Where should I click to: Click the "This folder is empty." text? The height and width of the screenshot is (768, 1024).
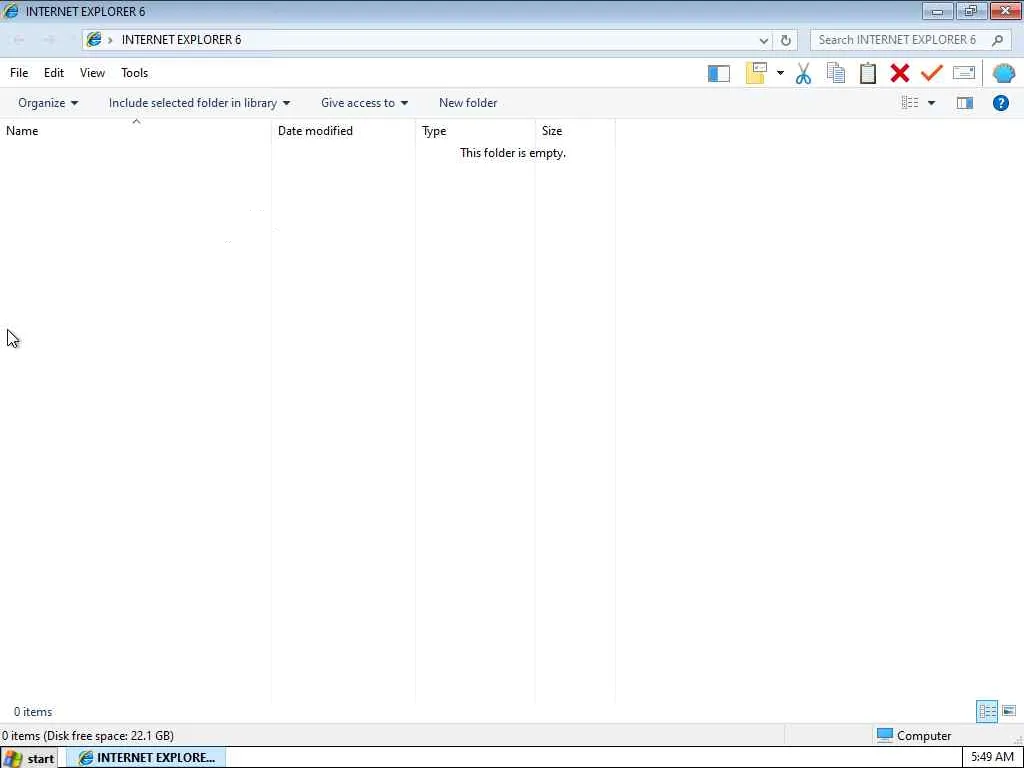[x=513, y=153]
